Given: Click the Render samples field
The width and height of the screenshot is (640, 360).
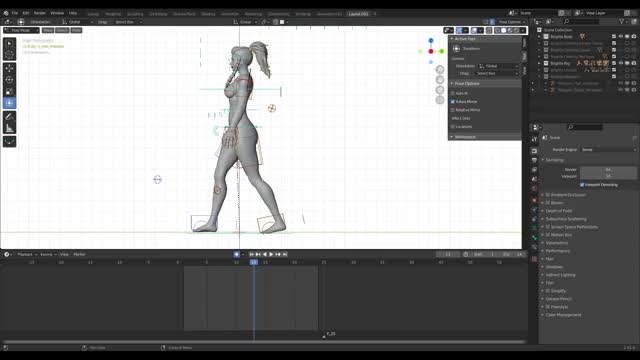Looking at the screenshot, I should pyautogui.click(x=608, y=170).
